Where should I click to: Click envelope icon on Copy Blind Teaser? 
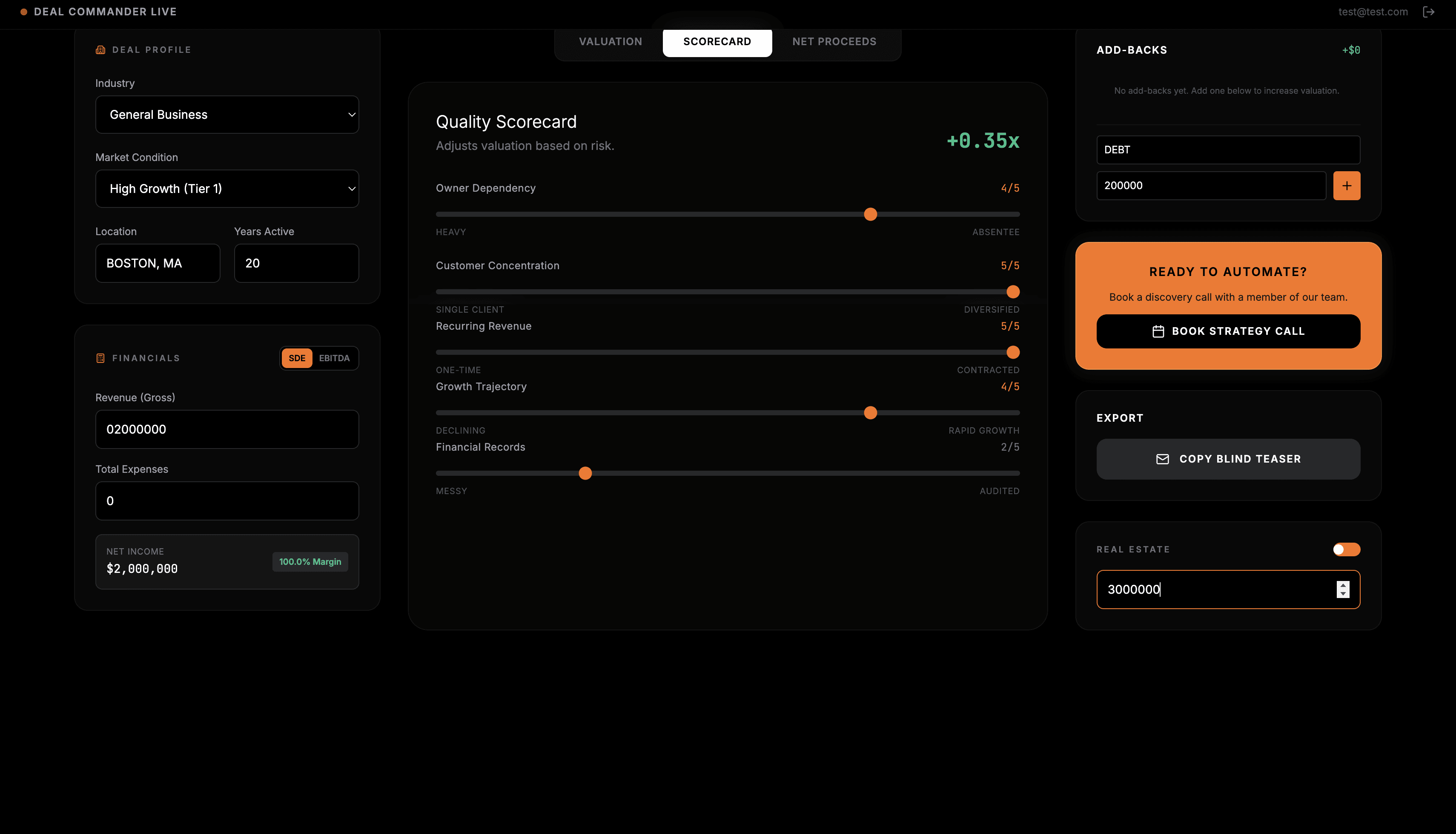1162,459
